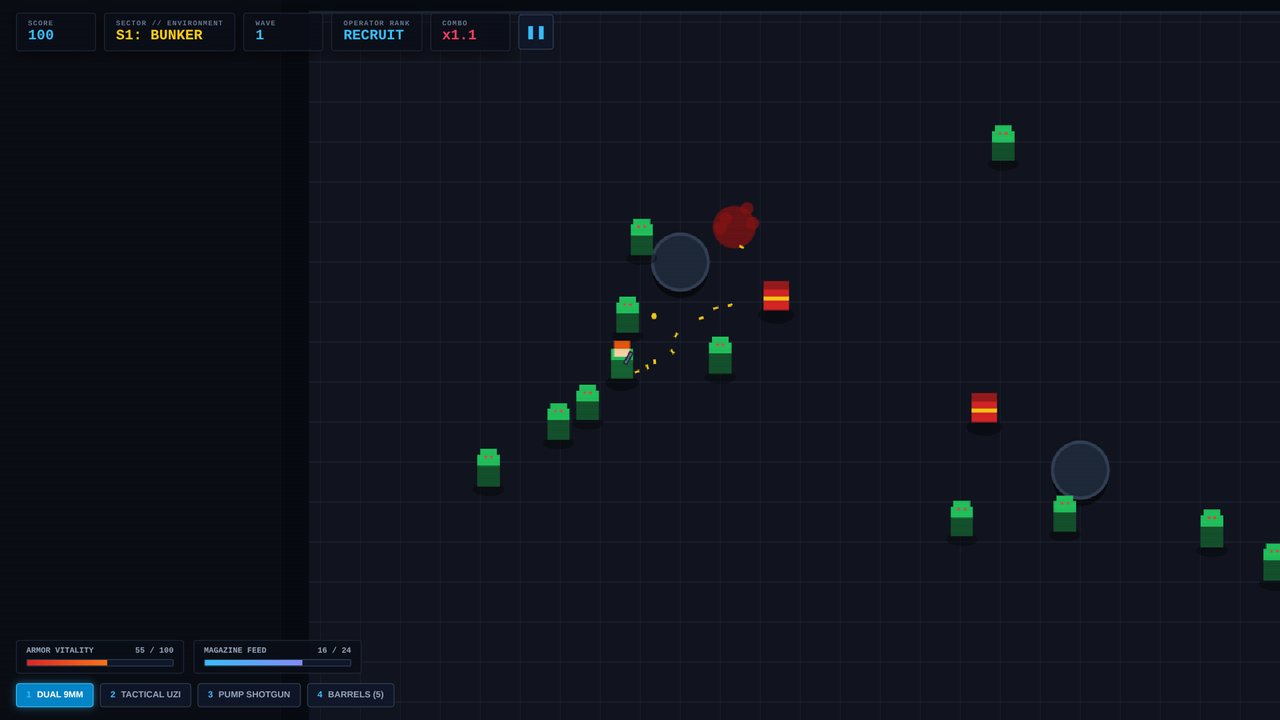Target the zombie directly above the player
The width and height of the screenshot is (1280, 720).
tap(627, 315)
